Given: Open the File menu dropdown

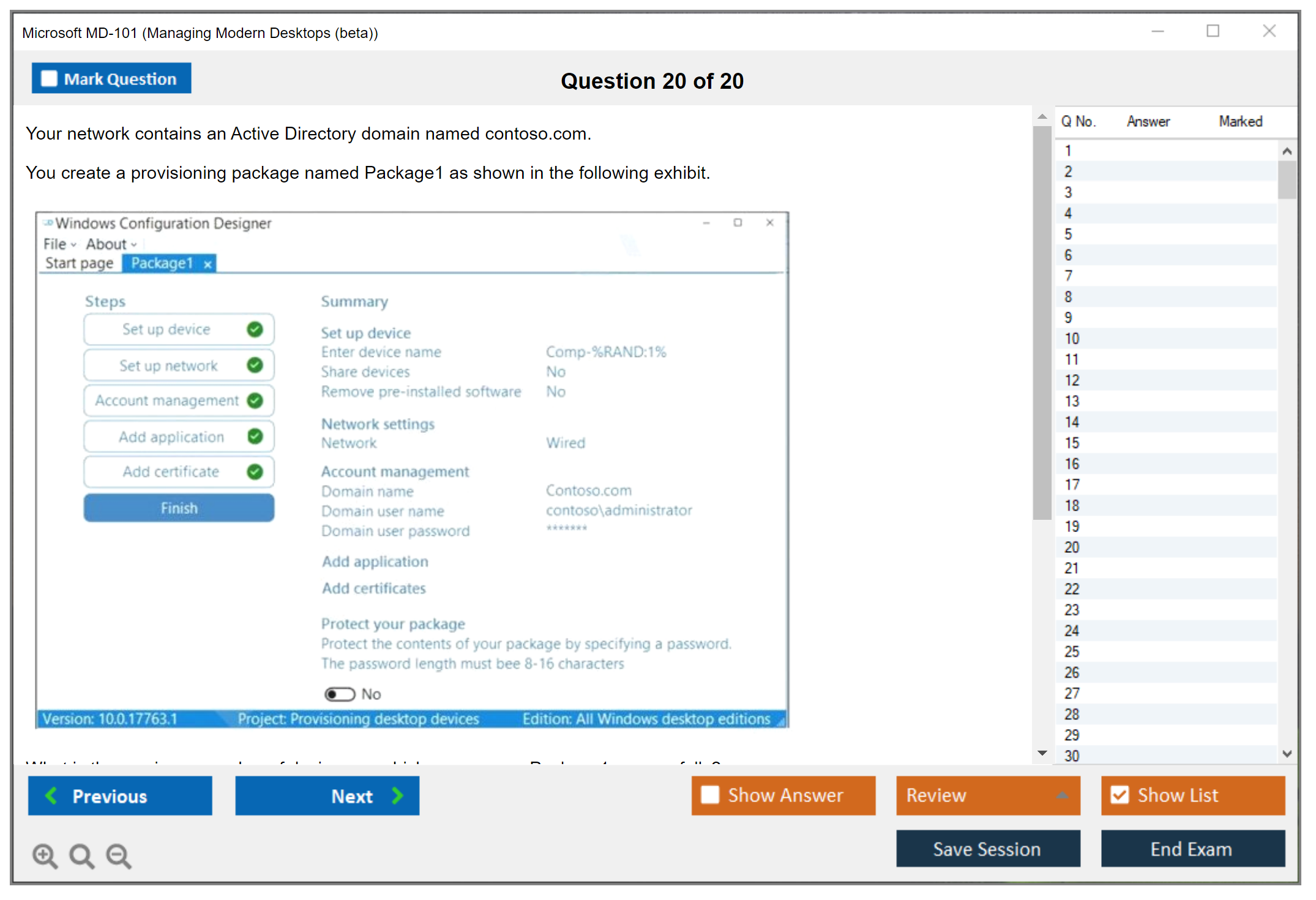Looking at the screenshot, I should [x=59, y=244].
